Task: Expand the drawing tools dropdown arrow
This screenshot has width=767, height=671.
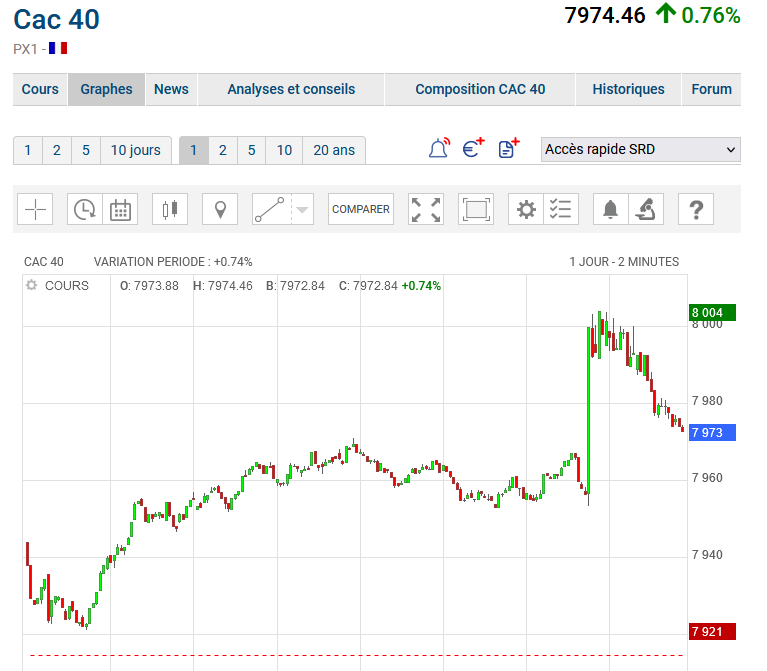Action: 303,209
